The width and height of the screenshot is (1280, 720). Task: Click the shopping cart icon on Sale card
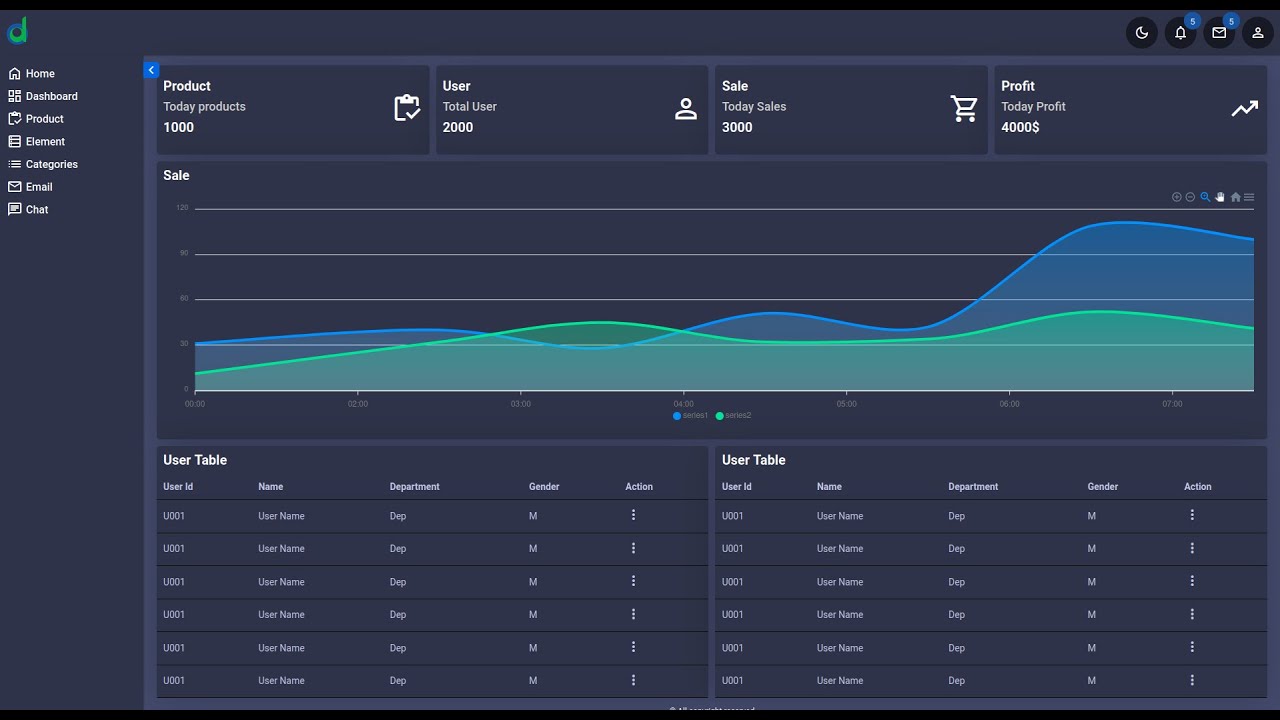pyautogui.click(x=965, y=109)
